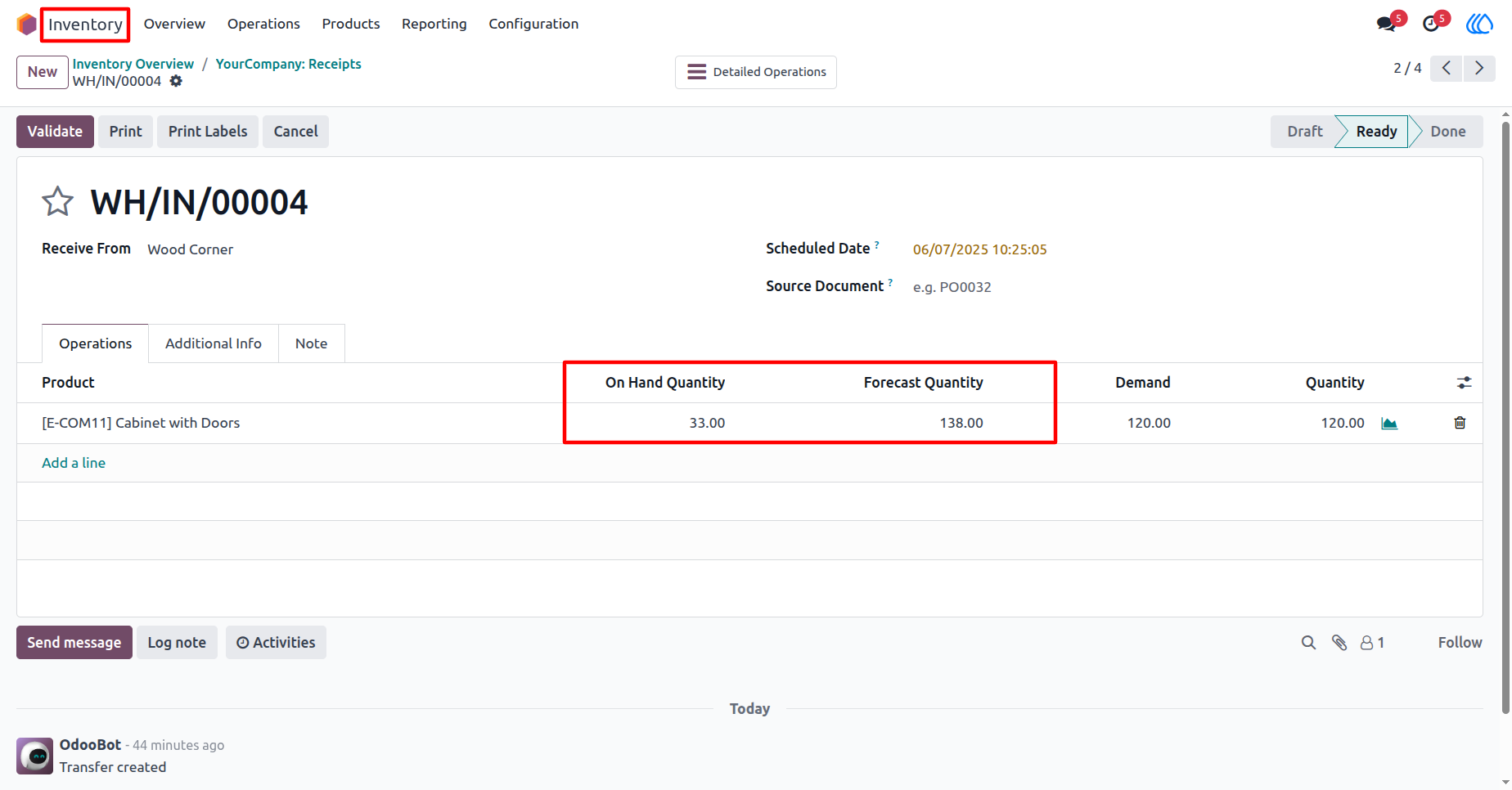Open Detailed Operations button
The height and width of the screenshot is (790, 1512).
click(x=756, y=72)
